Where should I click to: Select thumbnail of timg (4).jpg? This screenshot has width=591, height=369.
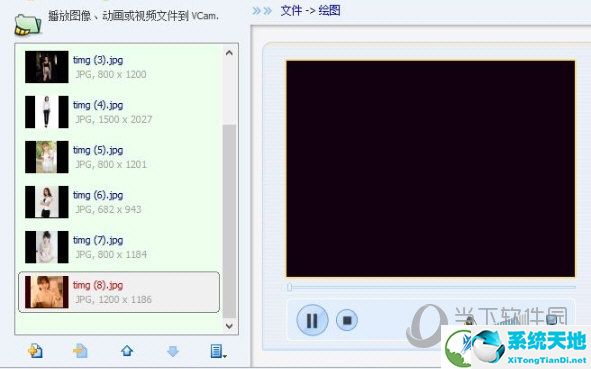(47, 112)
